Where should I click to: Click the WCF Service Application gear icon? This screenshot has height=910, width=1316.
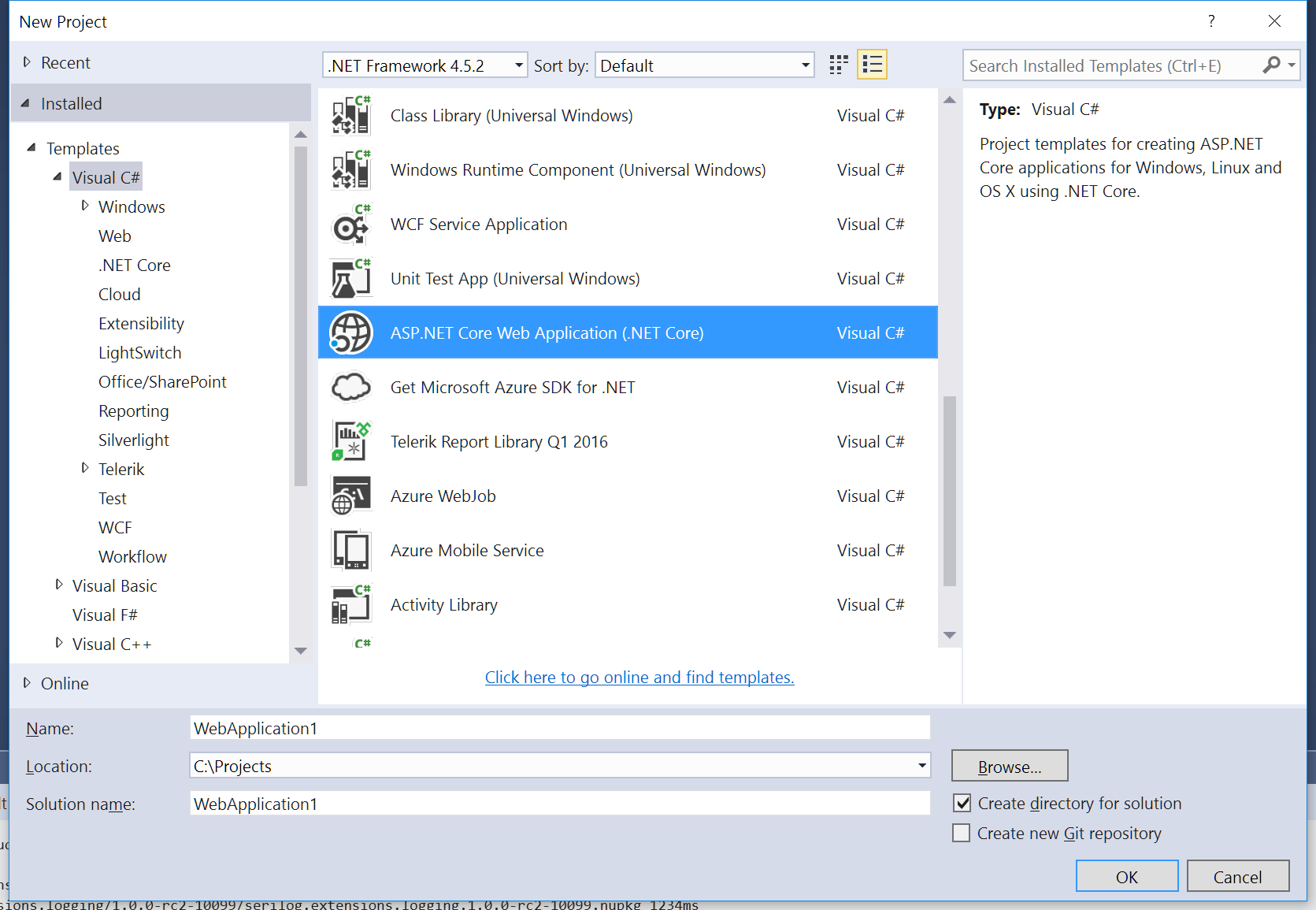(350, 225)
